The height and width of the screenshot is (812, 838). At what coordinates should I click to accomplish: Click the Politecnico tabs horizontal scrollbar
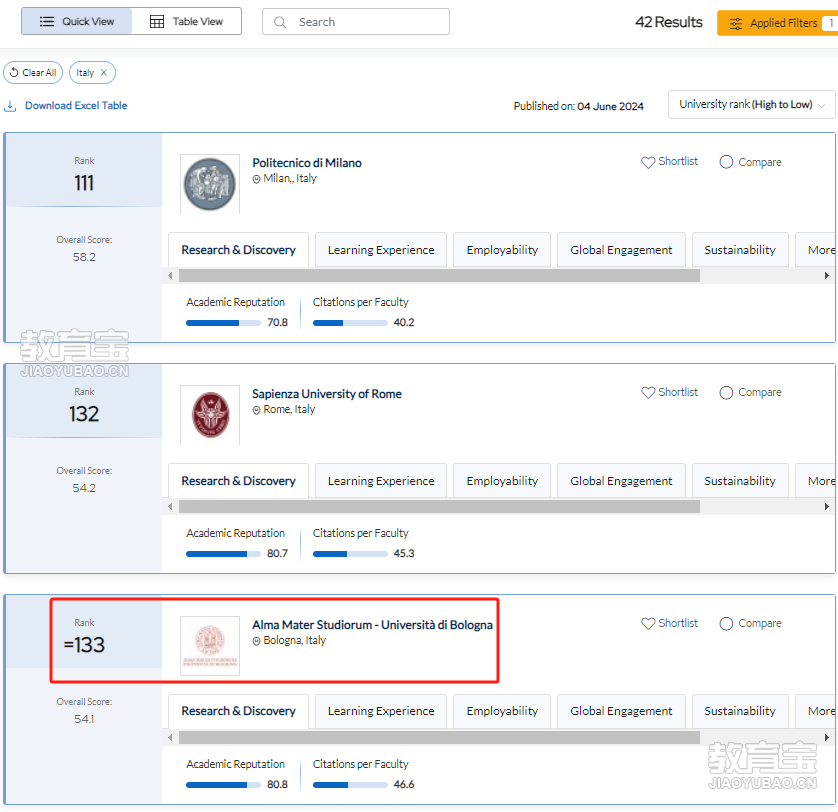(439, 276)
